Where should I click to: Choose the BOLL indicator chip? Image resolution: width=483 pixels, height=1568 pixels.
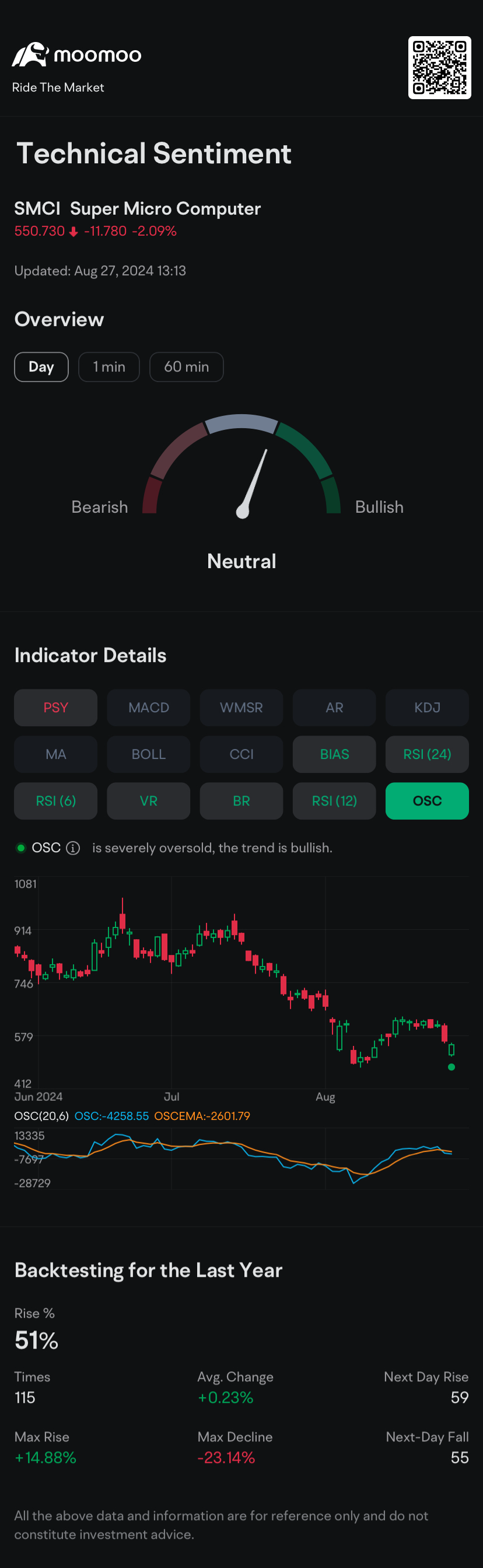(148, 754)
